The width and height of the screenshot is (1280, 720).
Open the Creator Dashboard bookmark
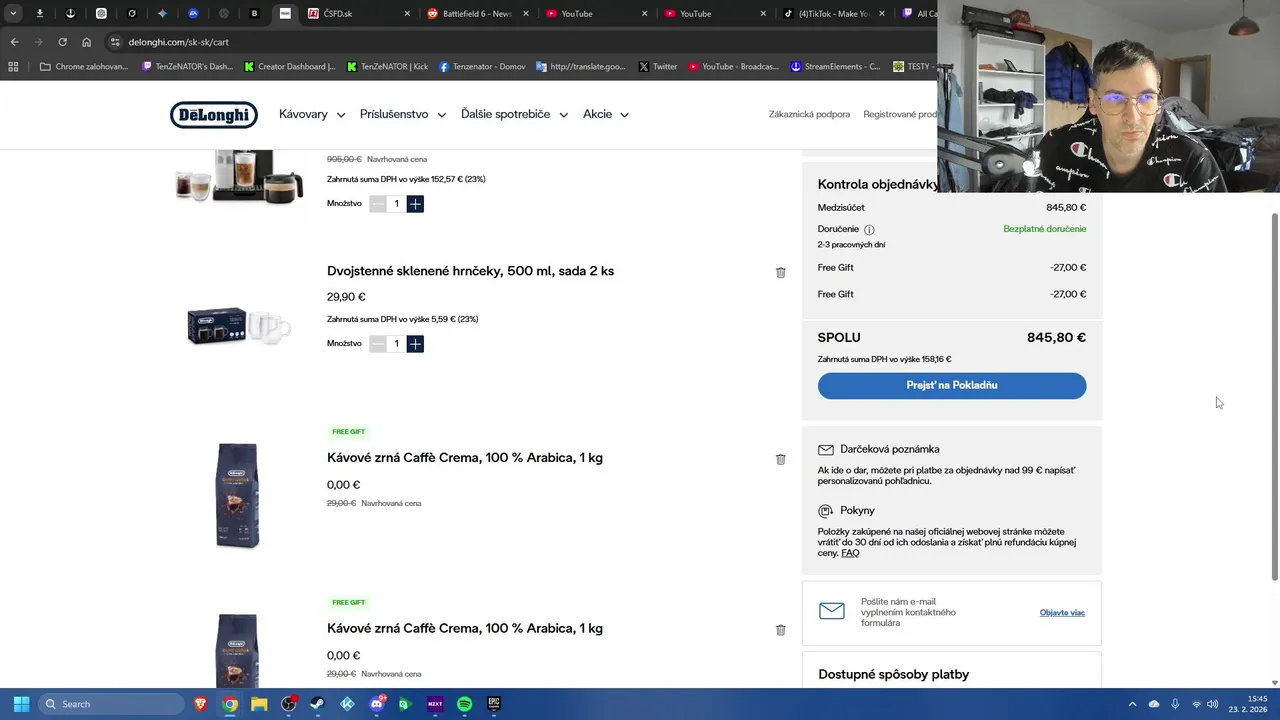click(x=290, y=66)
